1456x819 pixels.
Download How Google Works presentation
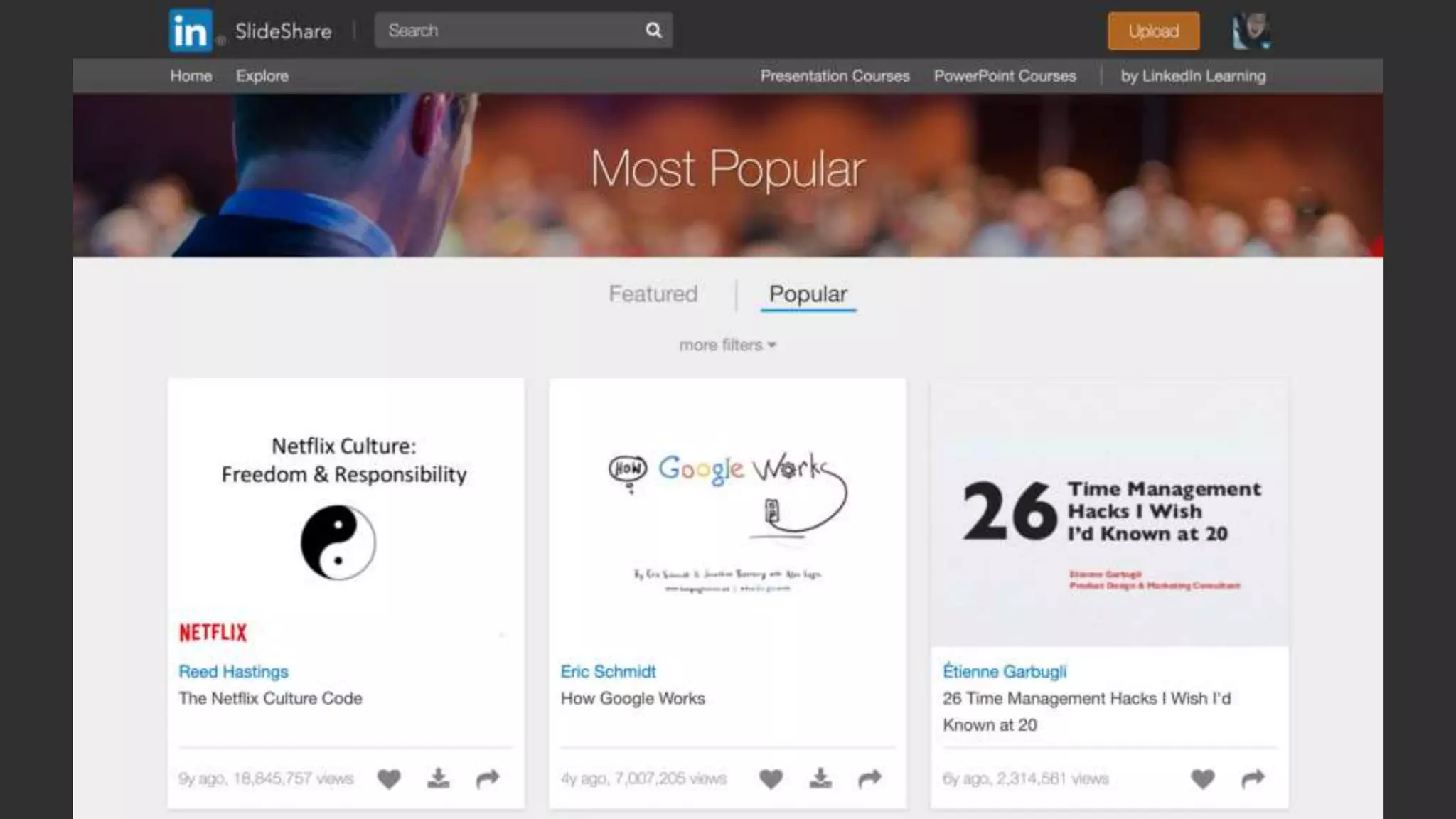point(820,778)
